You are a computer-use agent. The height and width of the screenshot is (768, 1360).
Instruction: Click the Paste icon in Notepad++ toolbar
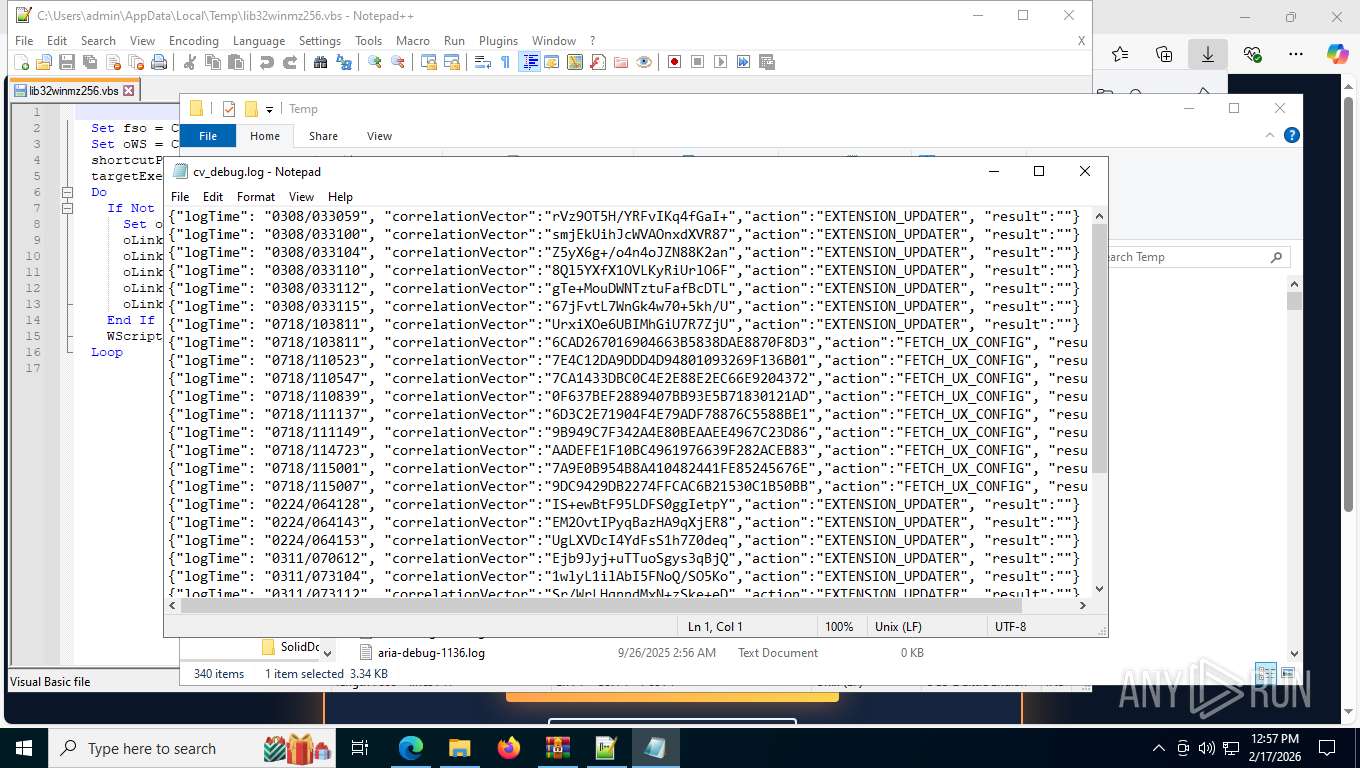pyautogui.click(x=236, y=62)
